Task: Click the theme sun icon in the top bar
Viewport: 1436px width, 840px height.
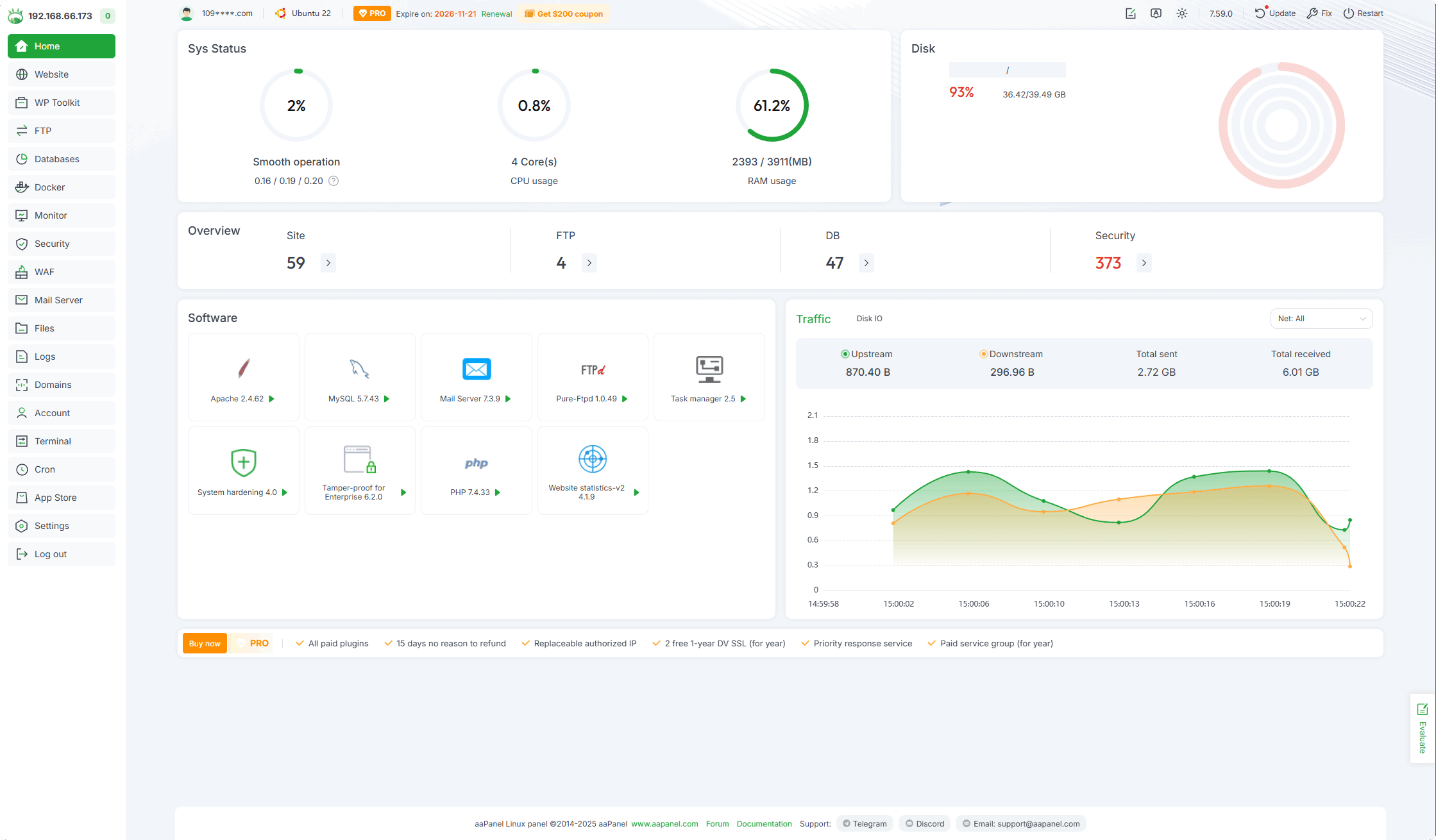Action: tap(1182, 13)
